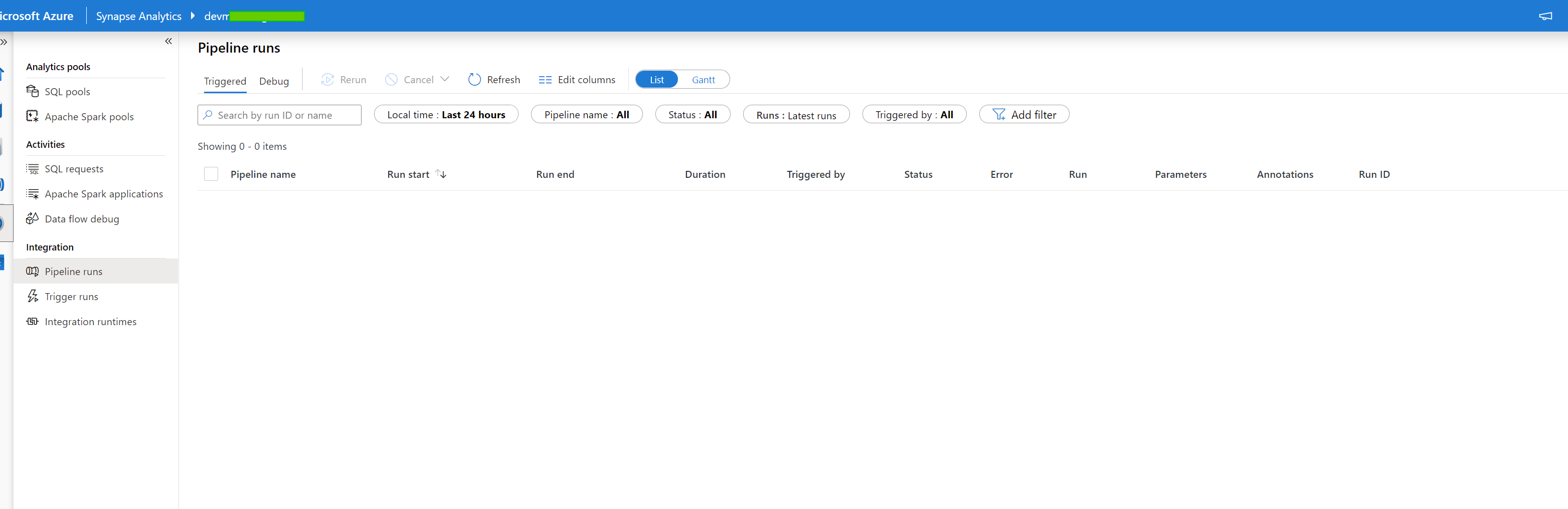Toggle the Run start sort order
The image size is (1568, 509).
coord(440,174)
